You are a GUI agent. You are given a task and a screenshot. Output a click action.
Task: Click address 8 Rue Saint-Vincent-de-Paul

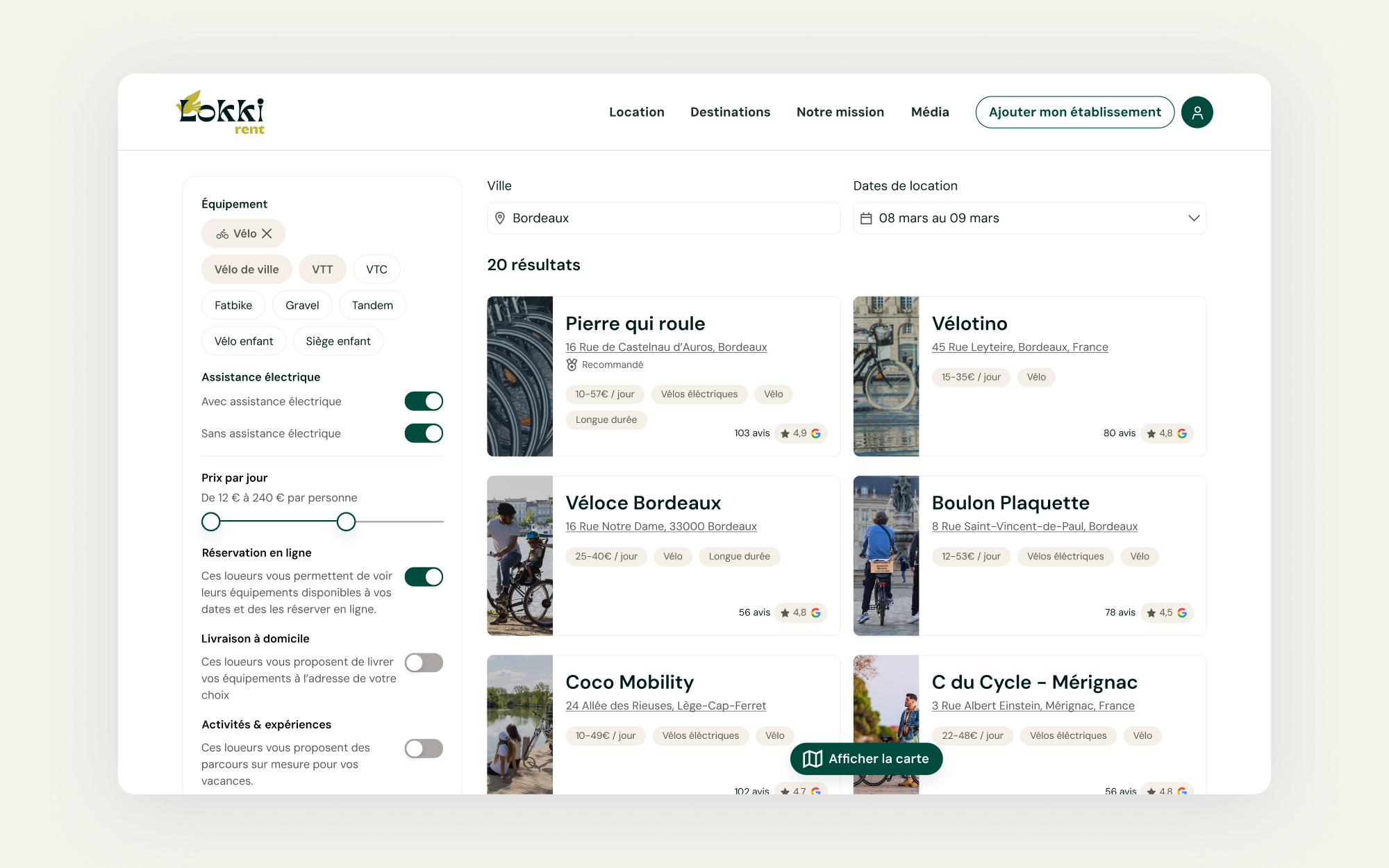click(x=1035, y=526)
